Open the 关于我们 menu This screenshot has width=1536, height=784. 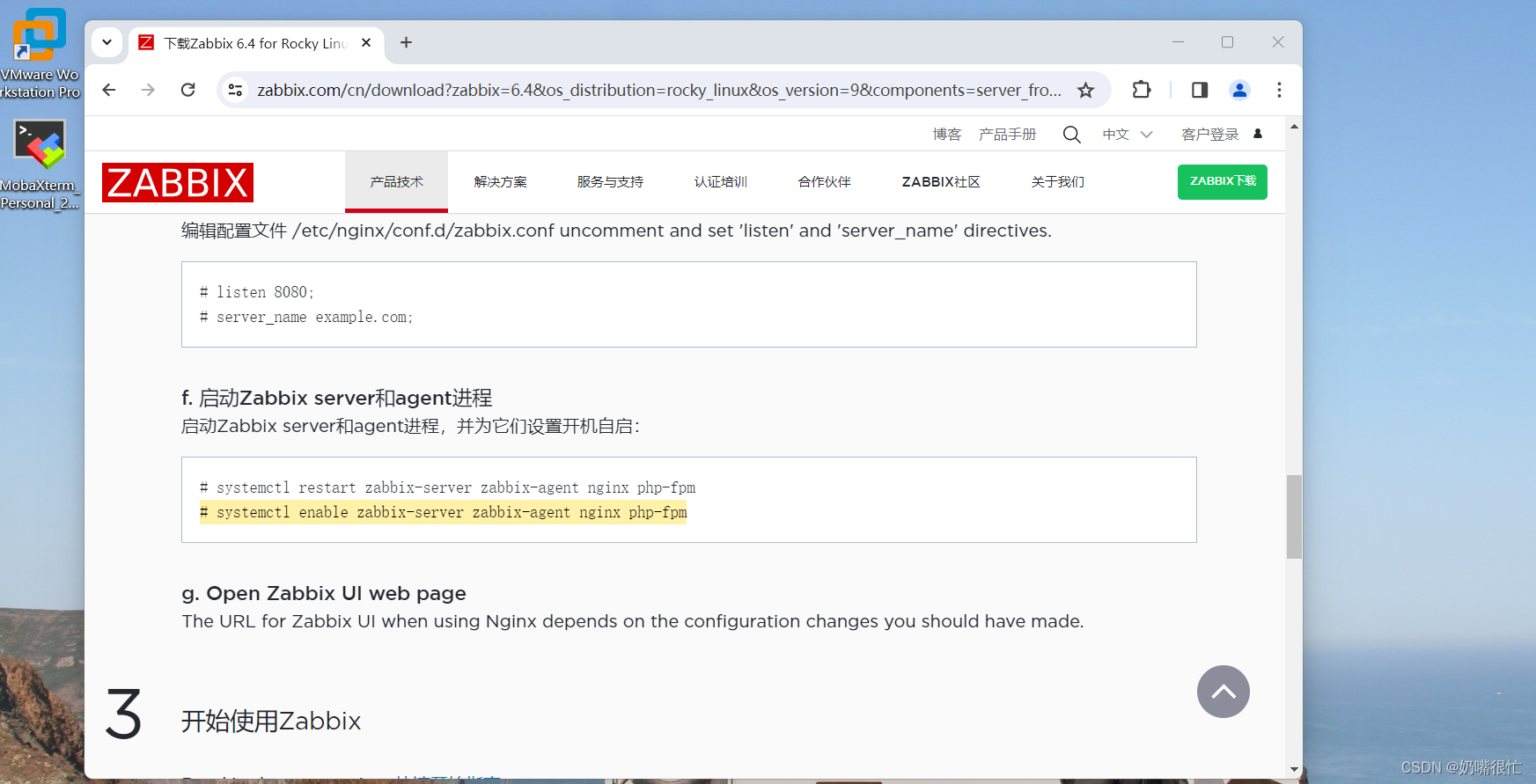click(1057, 181)
